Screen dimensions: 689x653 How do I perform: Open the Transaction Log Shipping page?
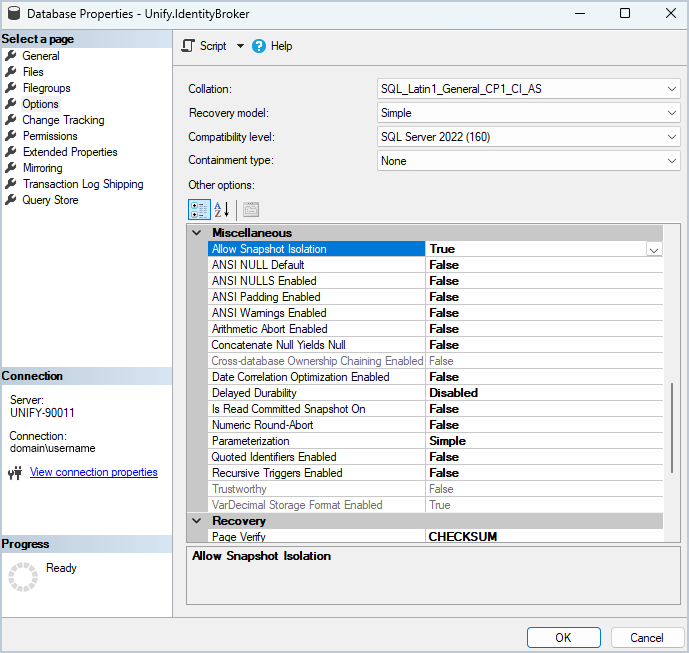click(x=83, y=184)
